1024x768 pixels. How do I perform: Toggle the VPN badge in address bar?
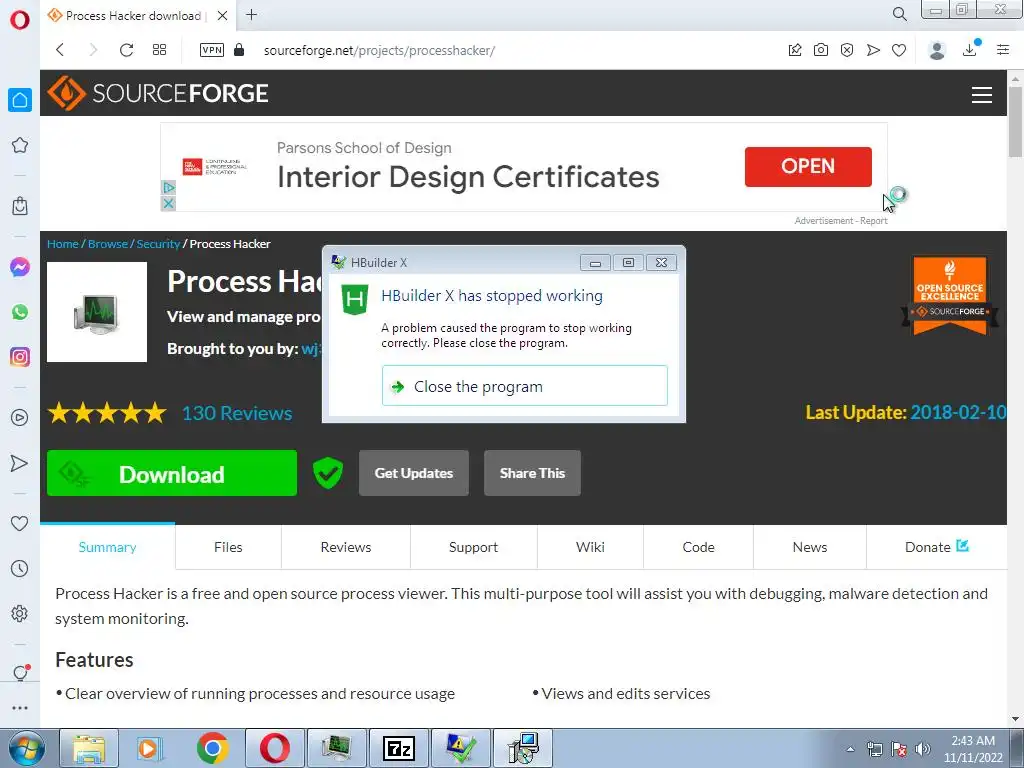212,50
